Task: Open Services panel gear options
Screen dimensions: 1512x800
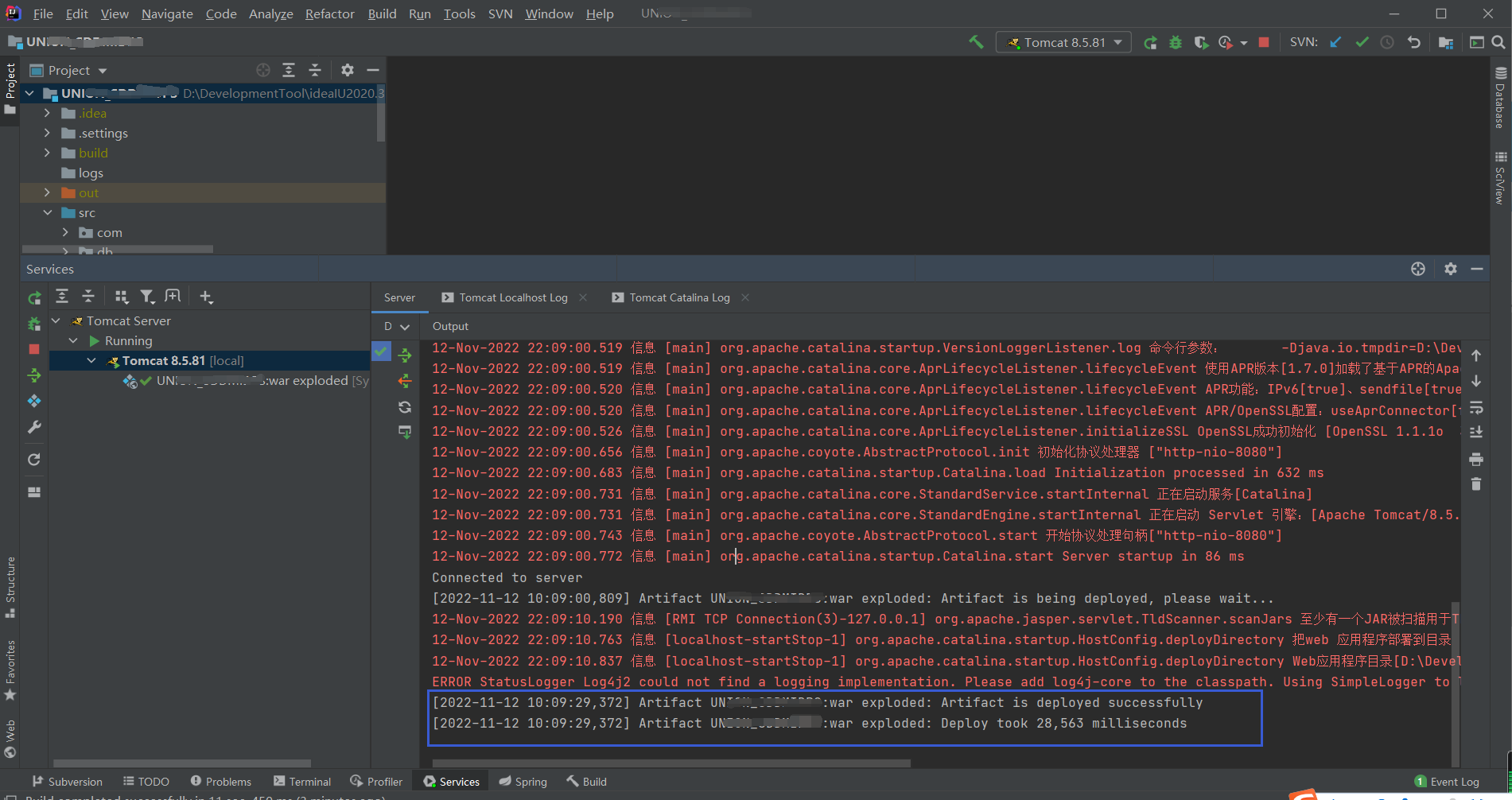Action: tap(1451, 269)
